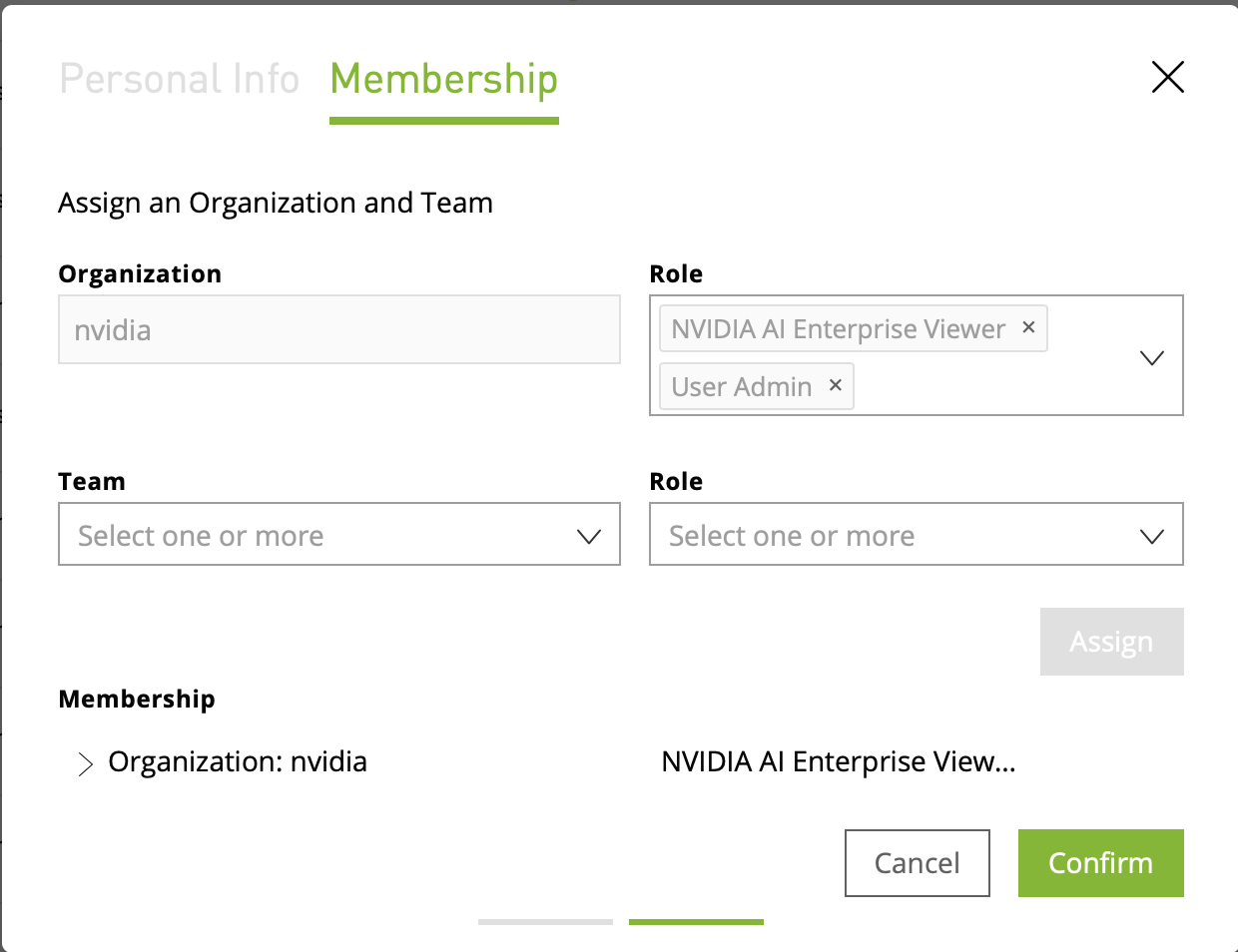Click the green page indicator bar

pos(695,922)
